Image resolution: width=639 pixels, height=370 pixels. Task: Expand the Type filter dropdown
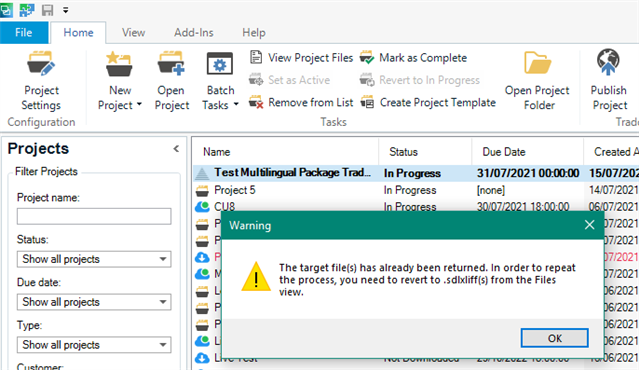94,345
